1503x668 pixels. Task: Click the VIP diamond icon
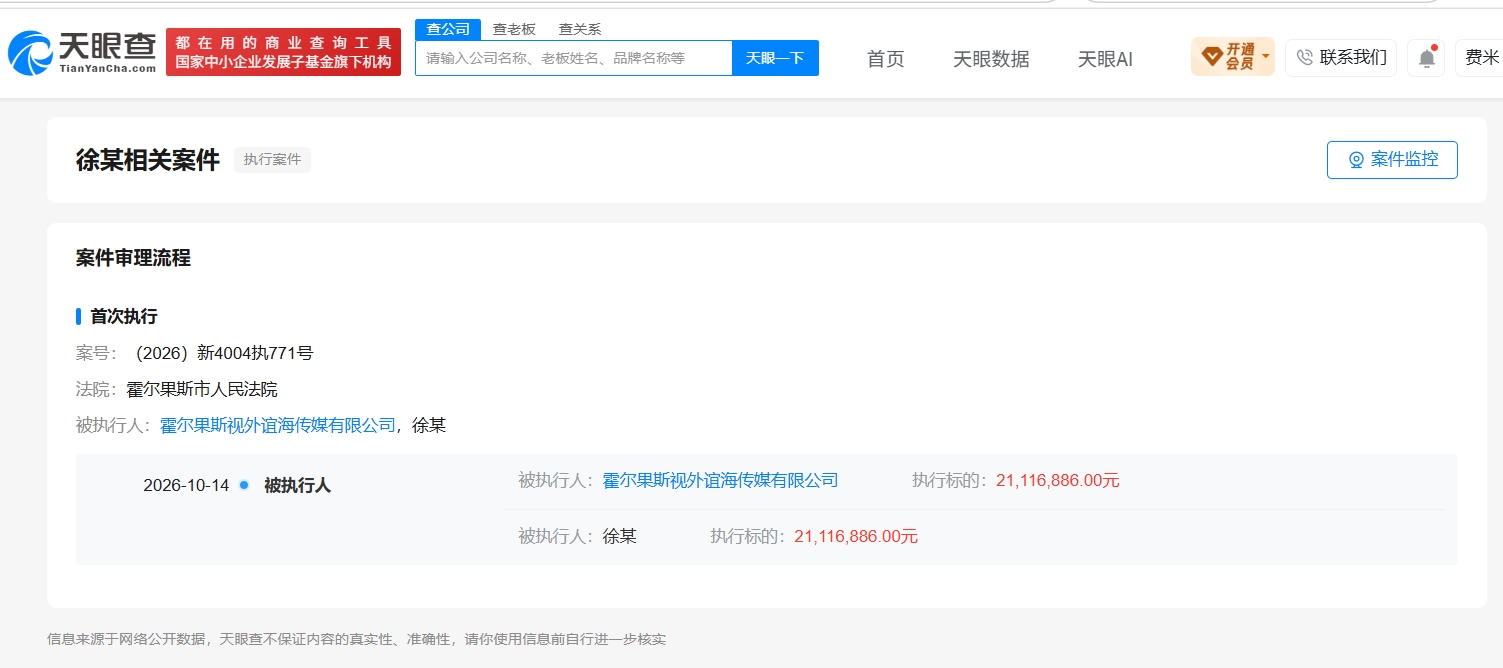[1211, 57]
